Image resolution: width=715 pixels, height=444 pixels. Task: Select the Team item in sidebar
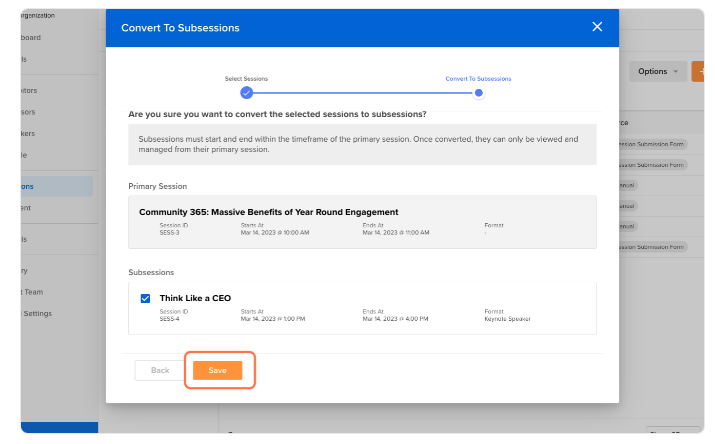pyautogui.click(x=32, y=292)
